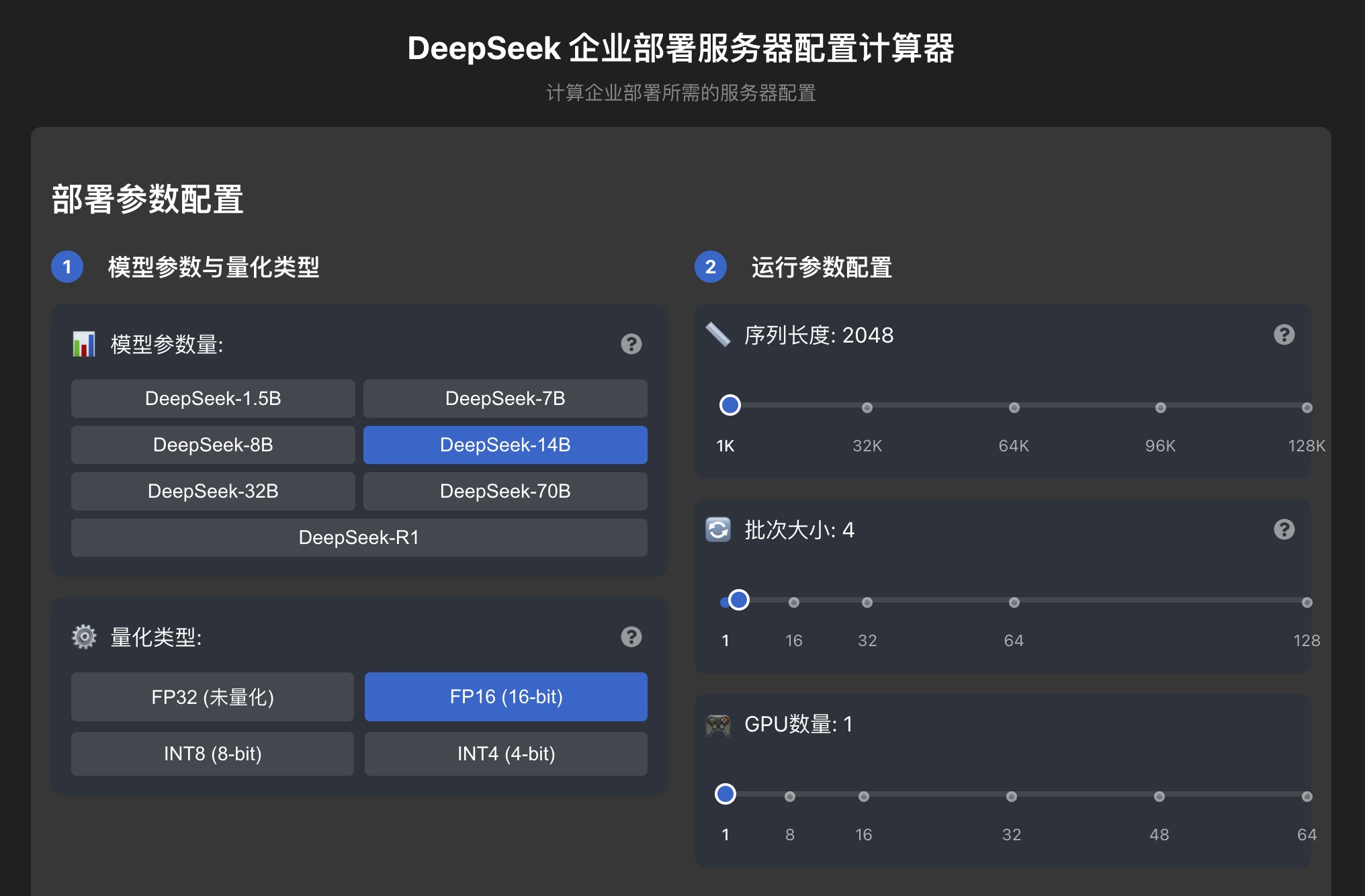Image resolution: width=1365 pixels, height=896 pixels.
Task: Choose FP32 (未量化) quantization
Action: pos(212,697)
